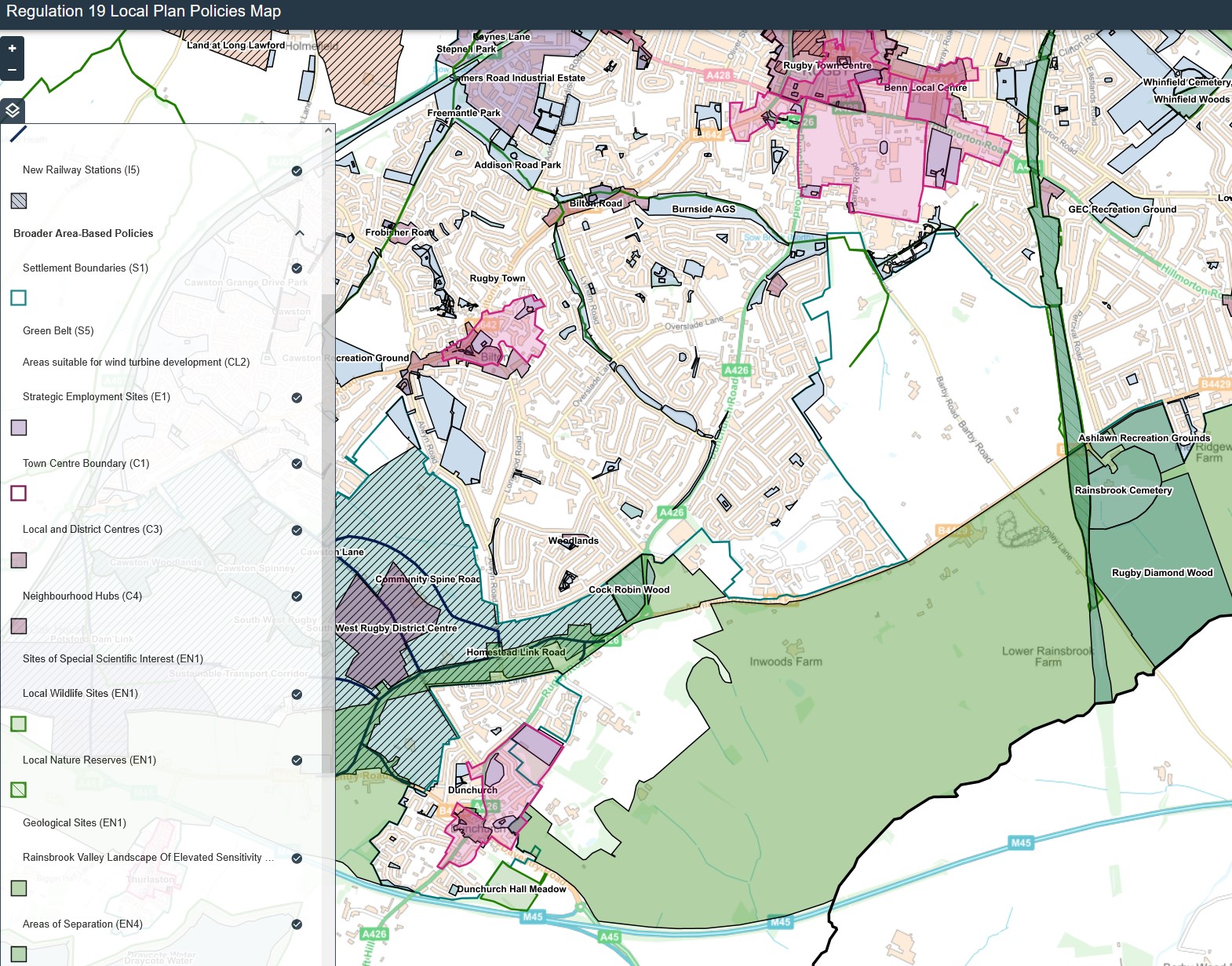Click the GEC Recreation Ground label
Image resolution: width=1232 pixels, height=966 pixels.
[1122, 210]
